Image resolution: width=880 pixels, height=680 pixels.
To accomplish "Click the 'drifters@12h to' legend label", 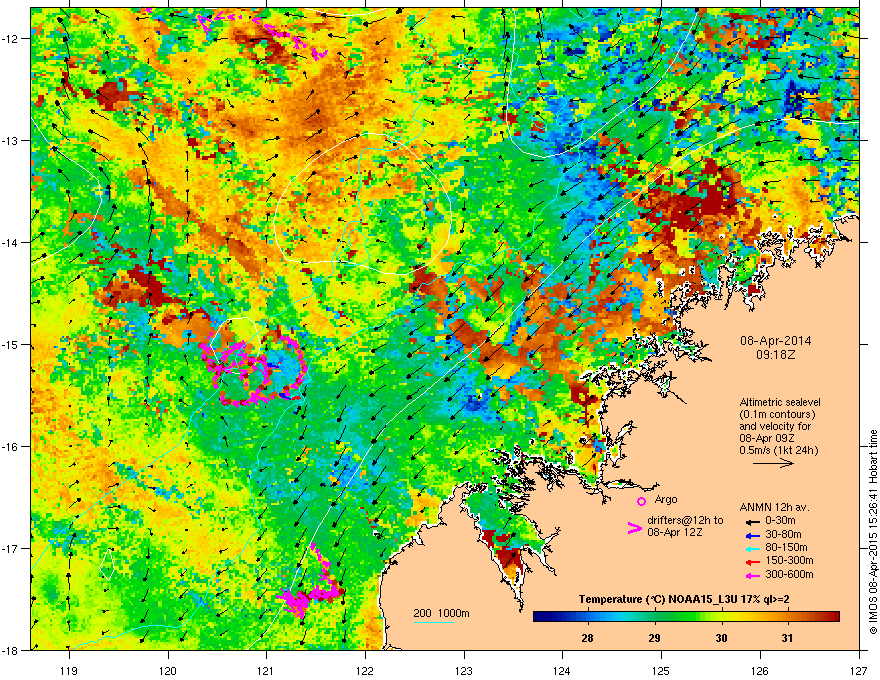I will tap(685, 520).
